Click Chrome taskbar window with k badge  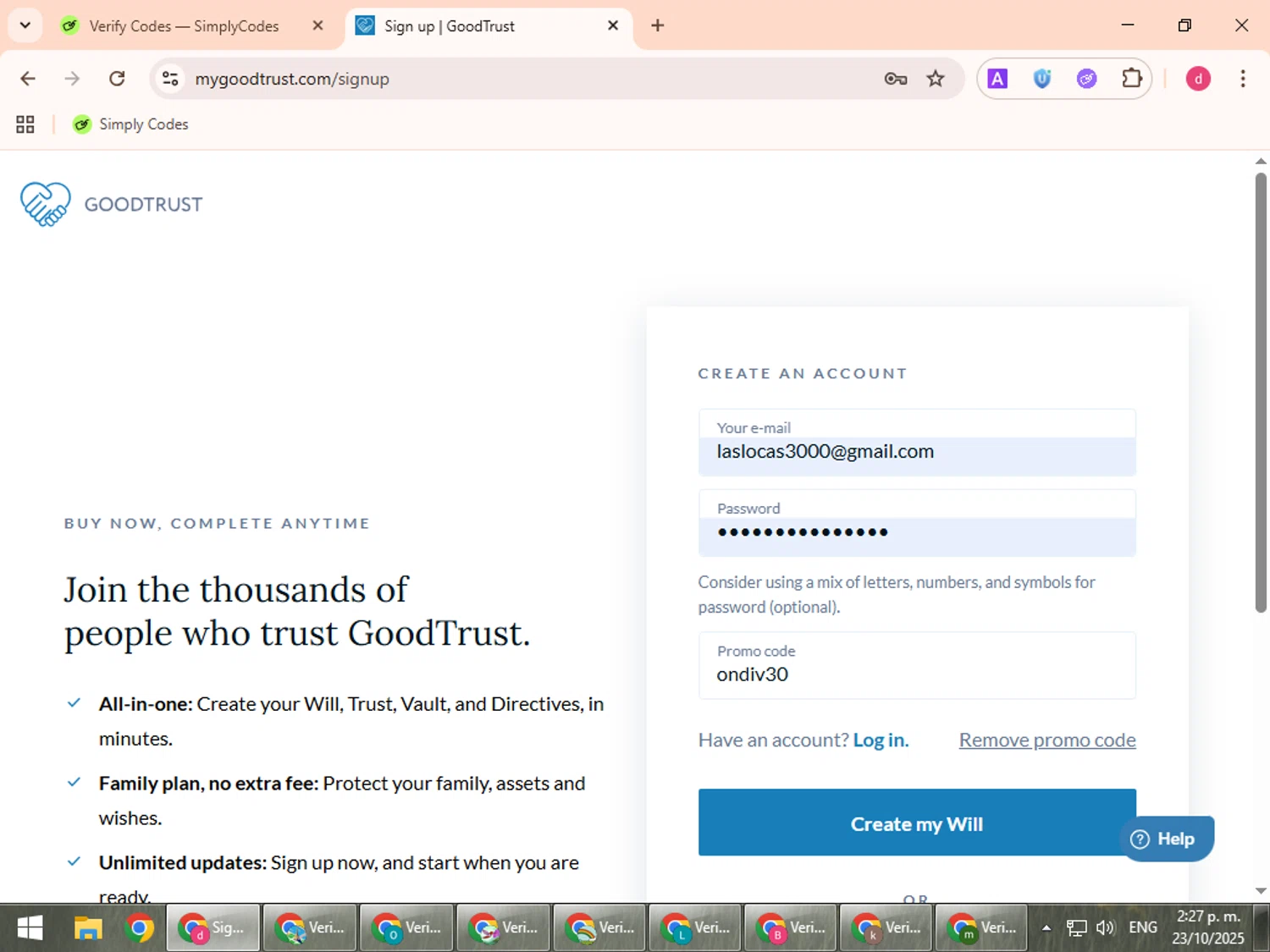(x=886, y=928)
